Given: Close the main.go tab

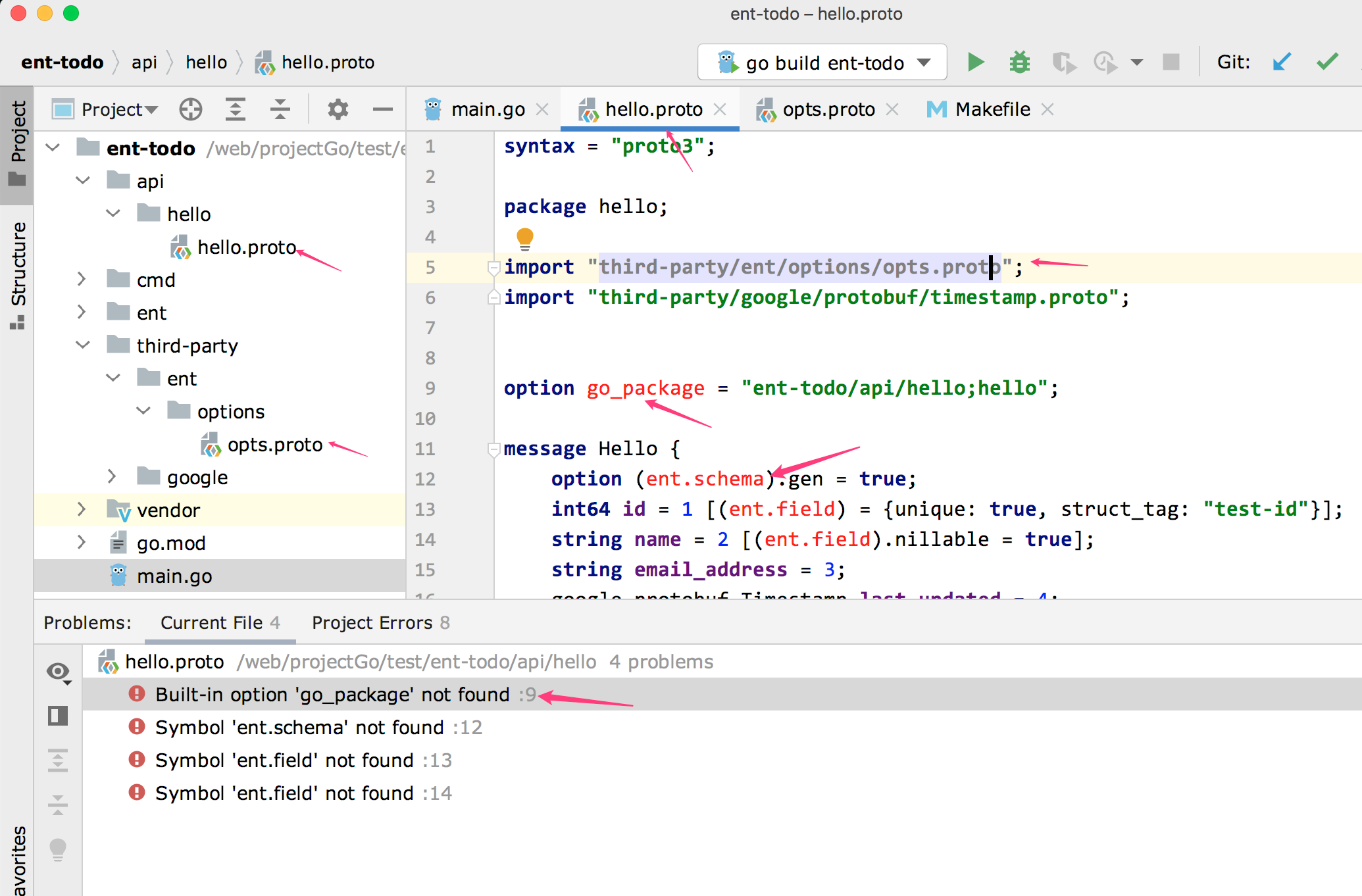Looking at the screenshot, I should (542, 109).
